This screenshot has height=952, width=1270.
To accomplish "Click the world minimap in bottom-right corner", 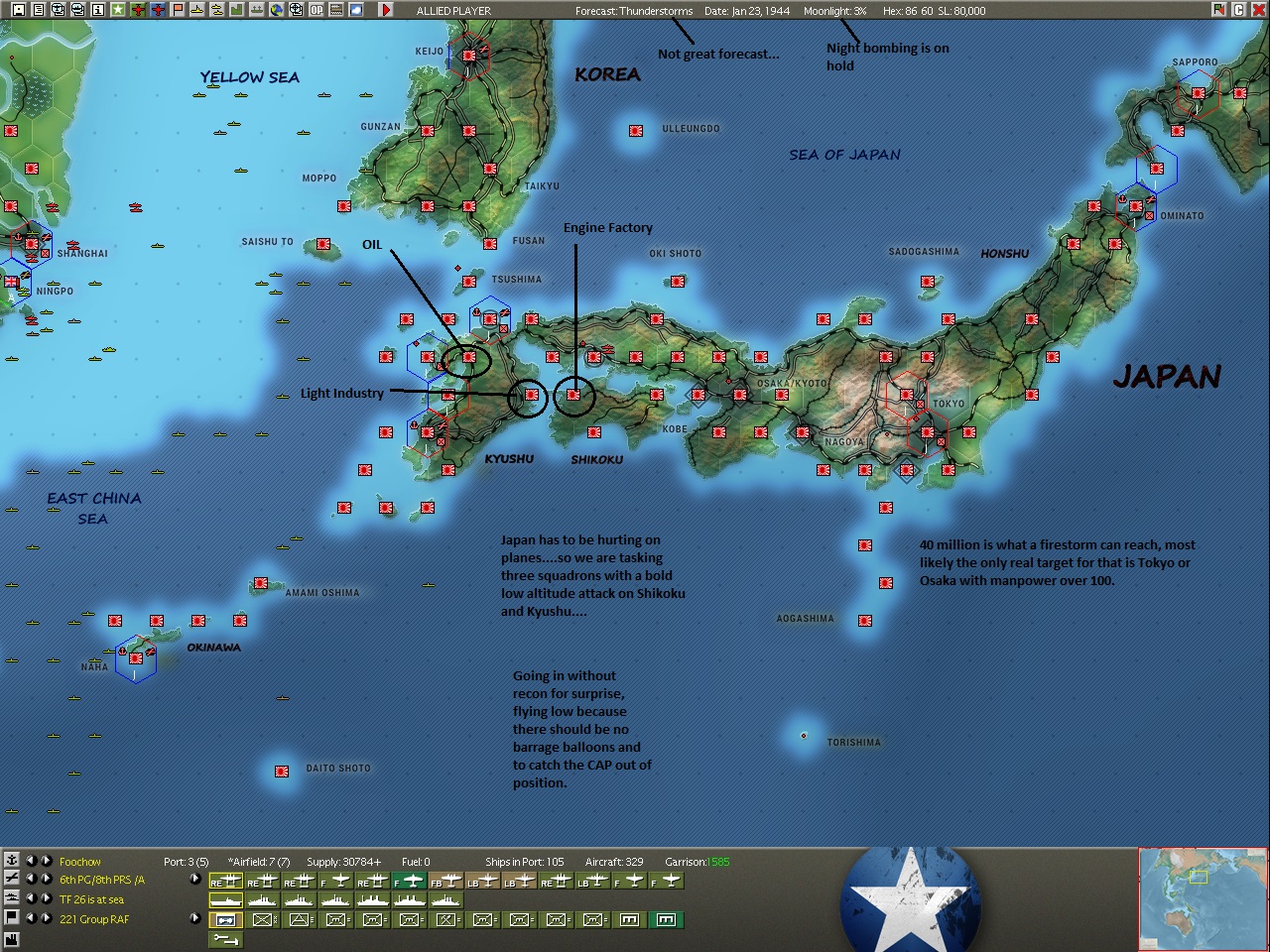I will (1203, 899).
